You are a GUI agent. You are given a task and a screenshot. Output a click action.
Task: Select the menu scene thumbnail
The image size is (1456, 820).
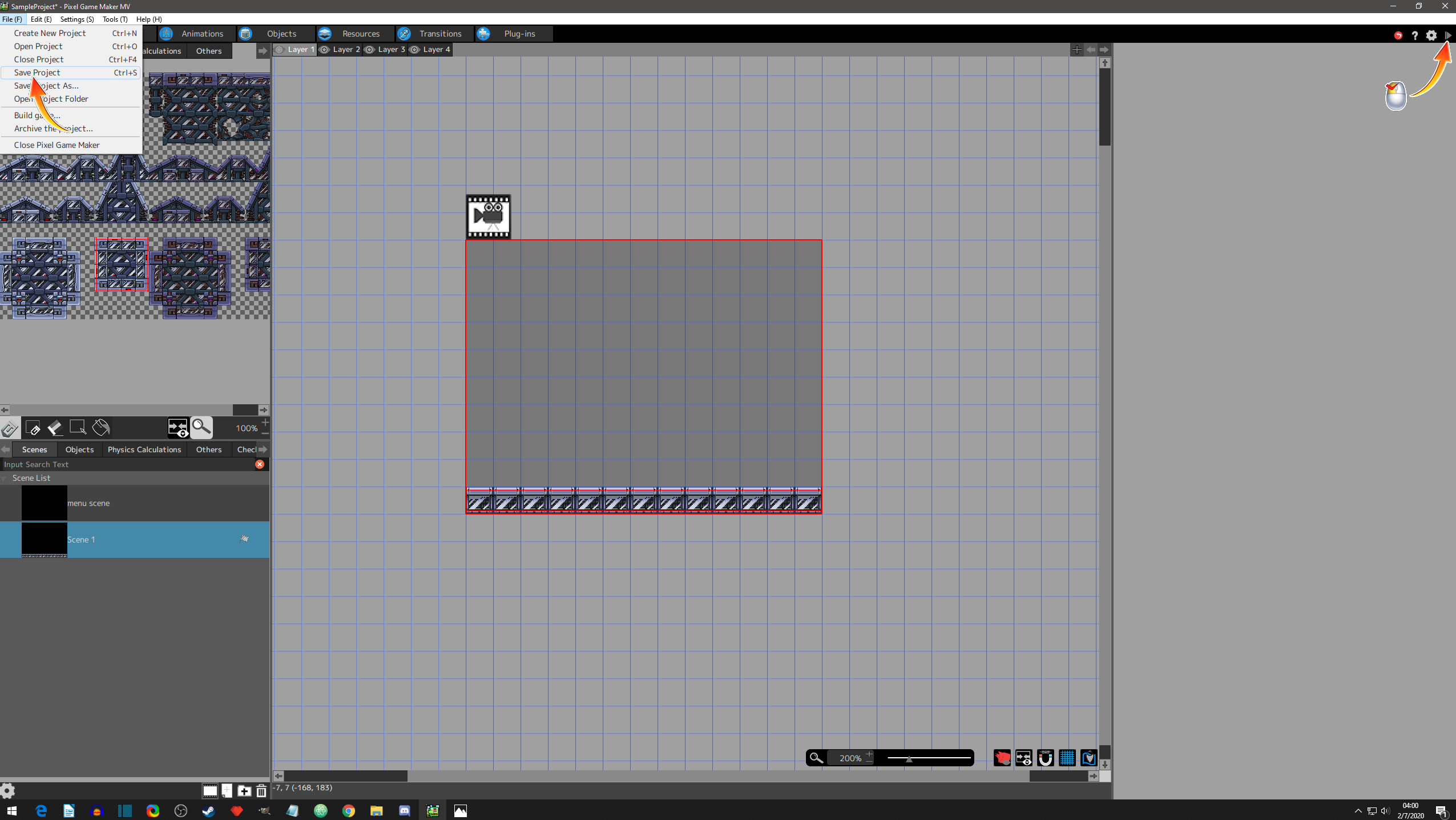click(45, 503)
